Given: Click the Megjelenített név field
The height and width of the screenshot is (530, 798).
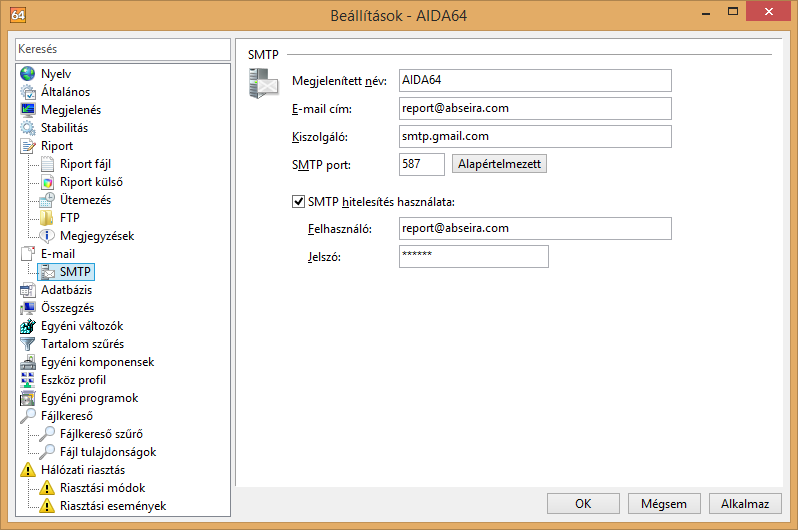Looking at the screenshot, I should point(535,80).
